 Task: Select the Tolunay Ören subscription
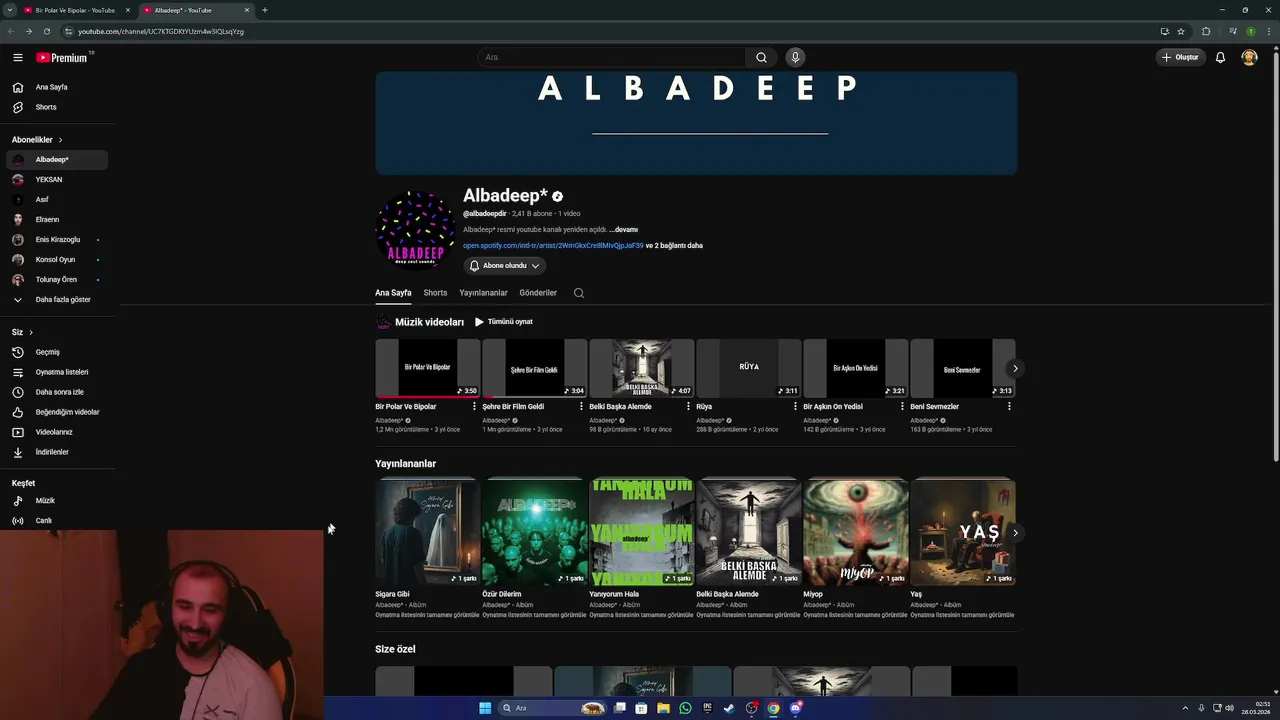coord(57,279)
